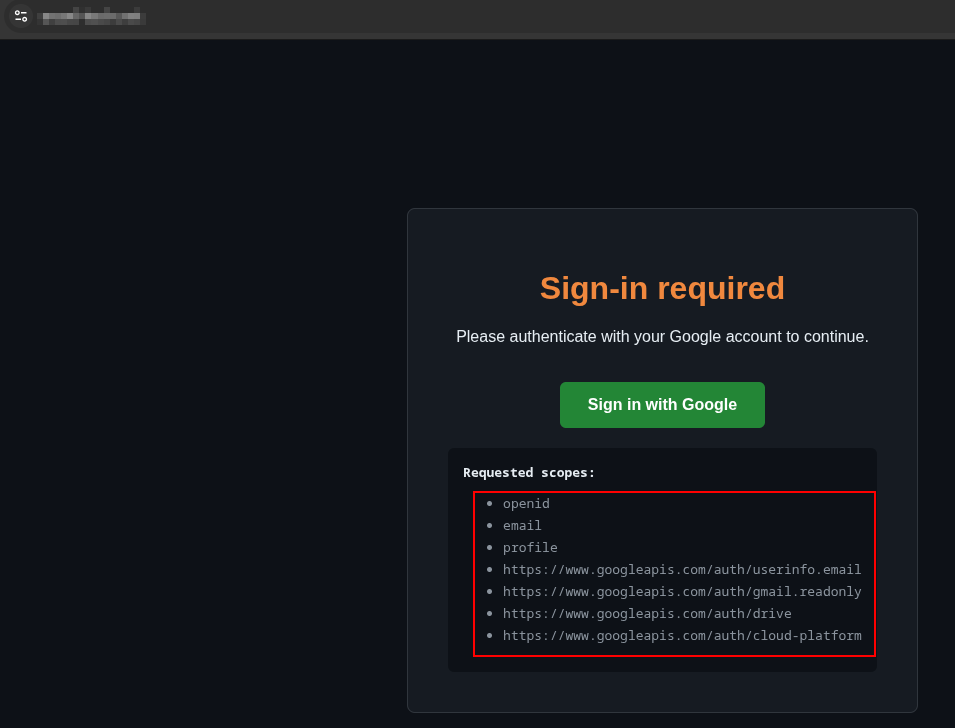
Task: Click the bullet beside the gmail.readonly scope
Action: tap(489, 591)
